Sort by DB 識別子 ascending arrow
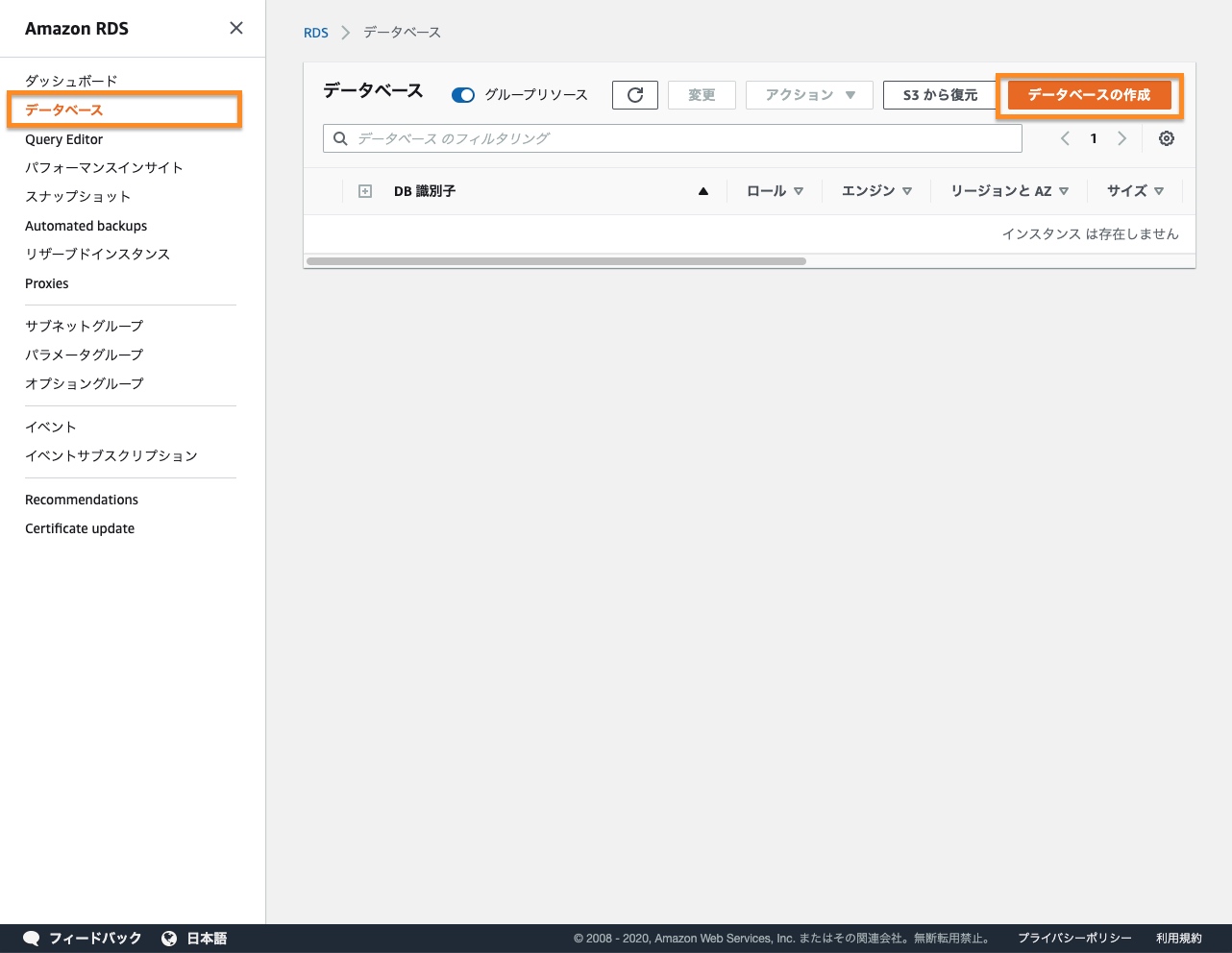The height and width of the screenshot is (953, 1232). pyautogui.click(x=703, y=191)
